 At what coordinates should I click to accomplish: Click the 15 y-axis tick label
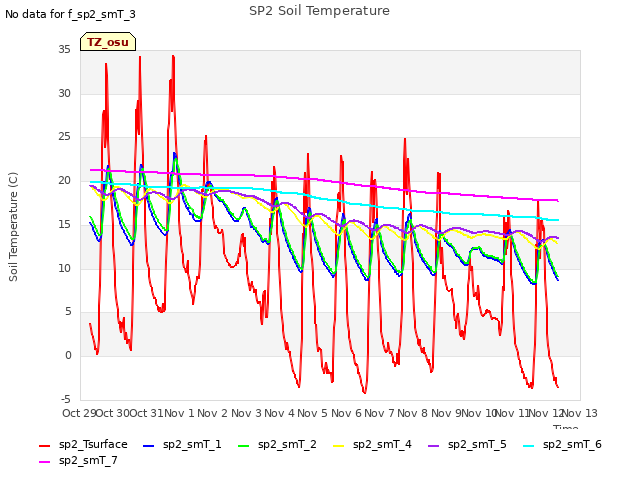64,224
